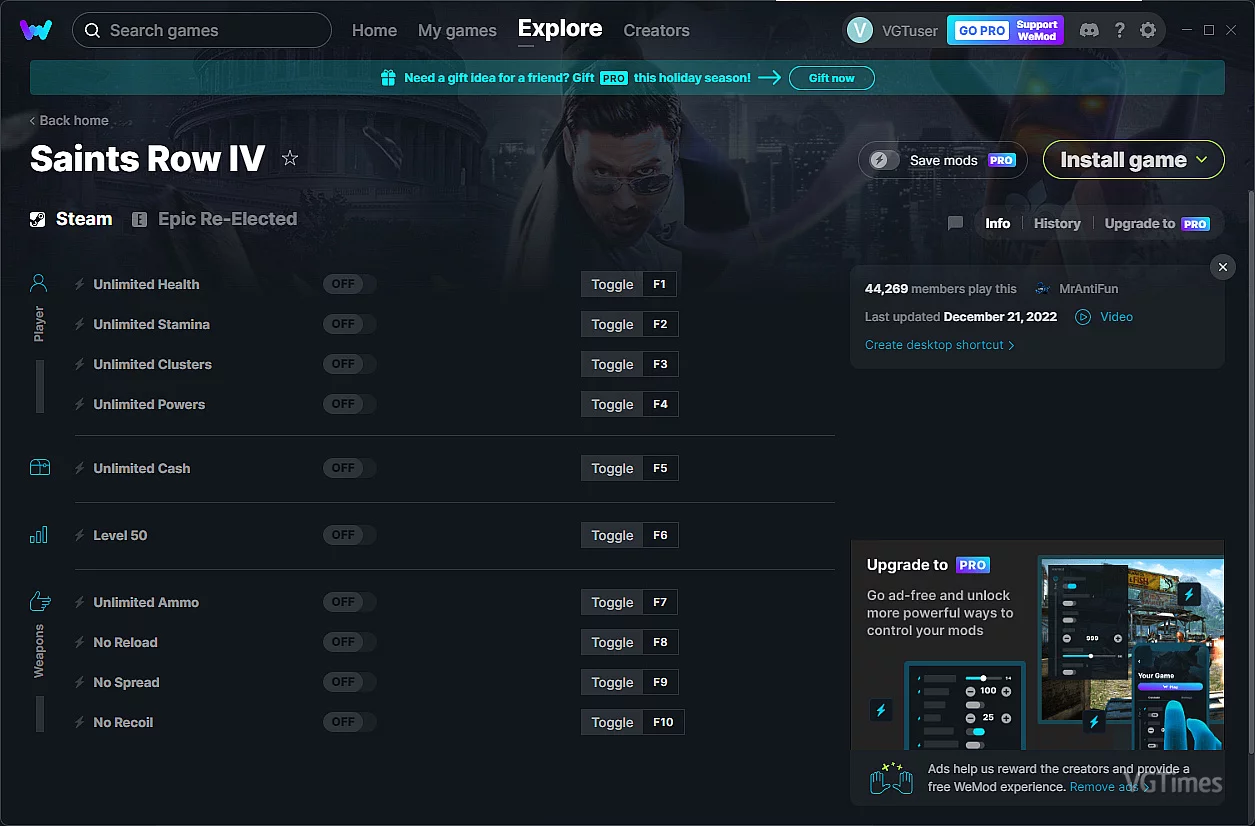Screen dimensions: 1255x826
Task: Open the Video link
Action: pos(1116,316)
